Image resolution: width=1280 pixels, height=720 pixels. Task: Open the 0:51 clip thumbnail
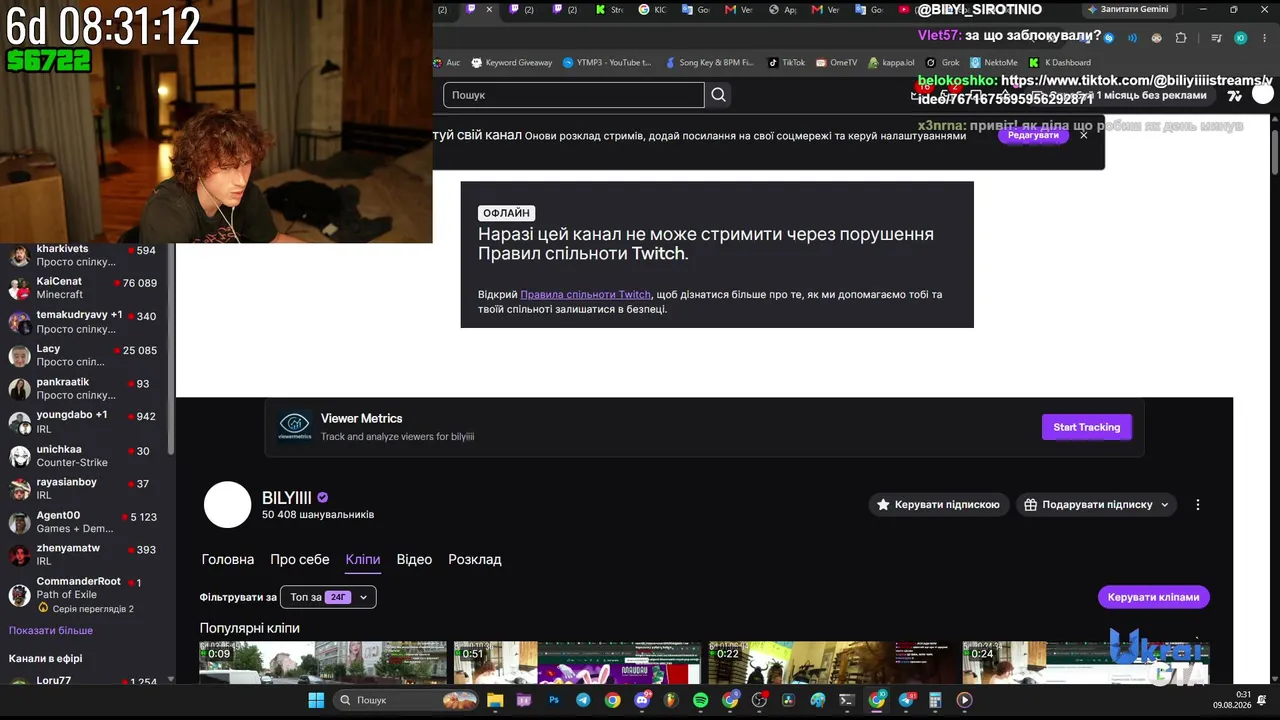(577, 663)
